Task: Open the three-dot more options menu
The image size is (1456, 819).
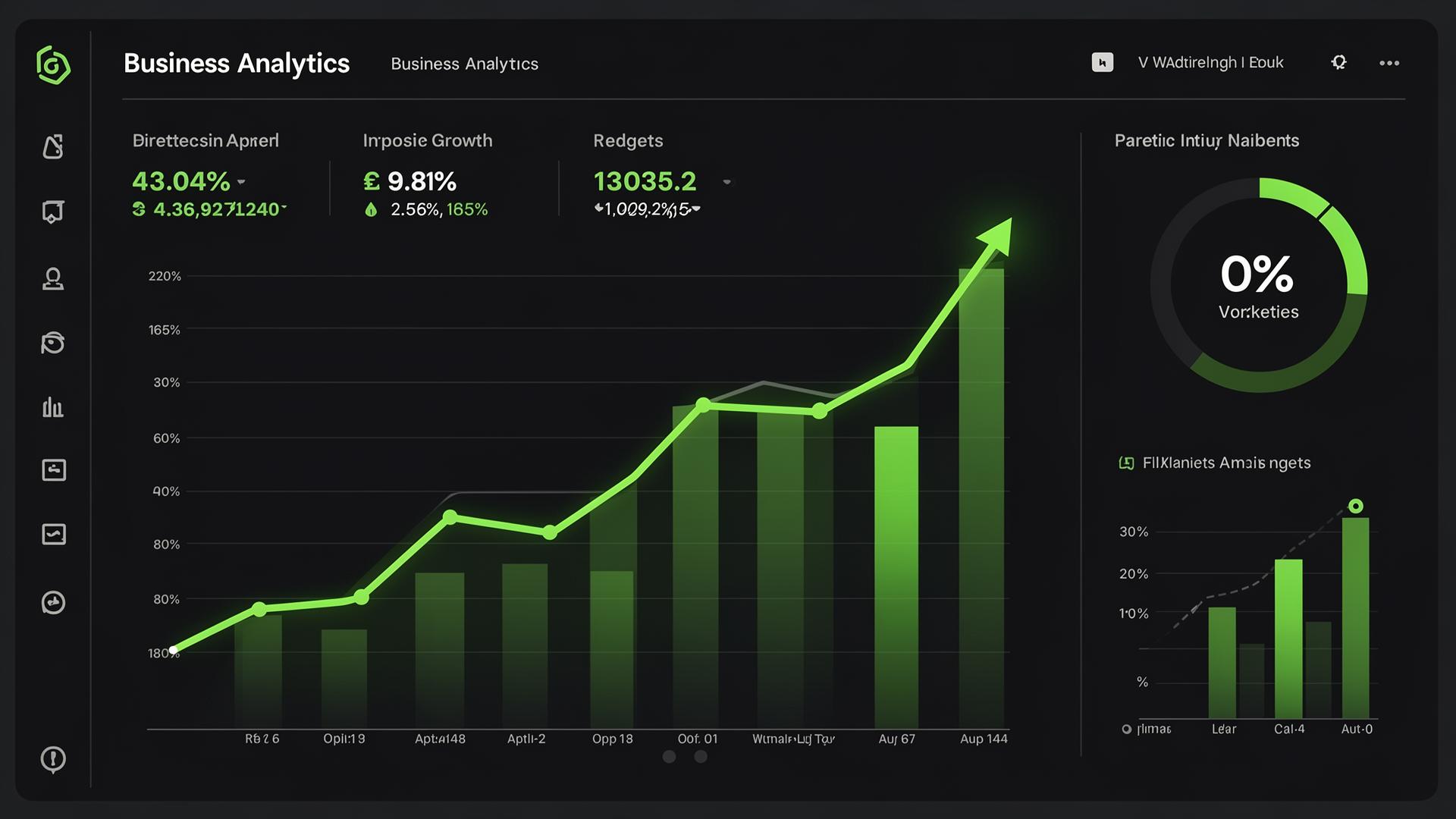Action: coord(1389,63)
